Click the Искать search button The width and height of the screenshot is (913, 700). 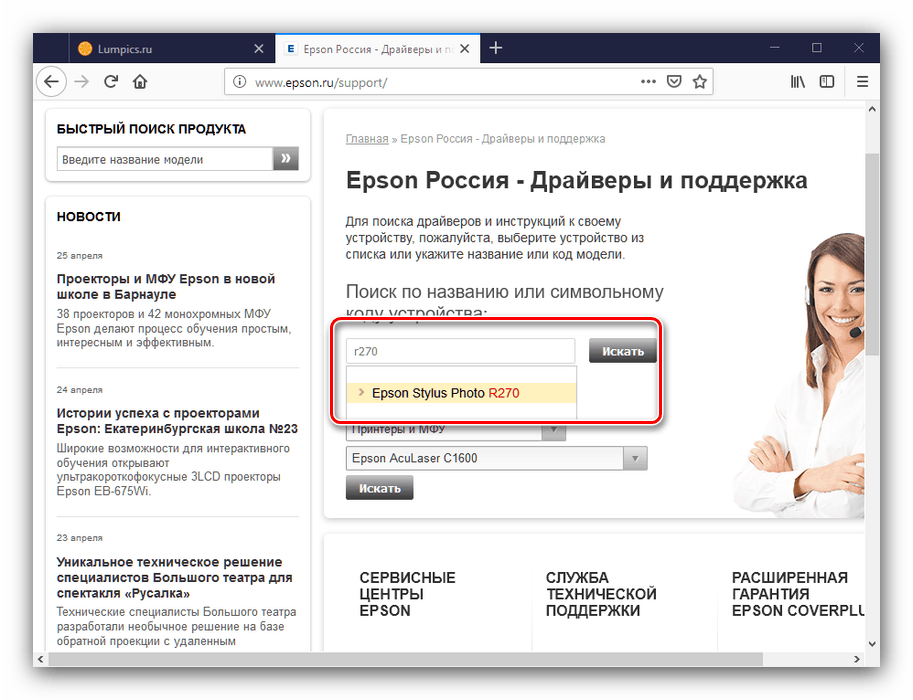coord(622,350)
